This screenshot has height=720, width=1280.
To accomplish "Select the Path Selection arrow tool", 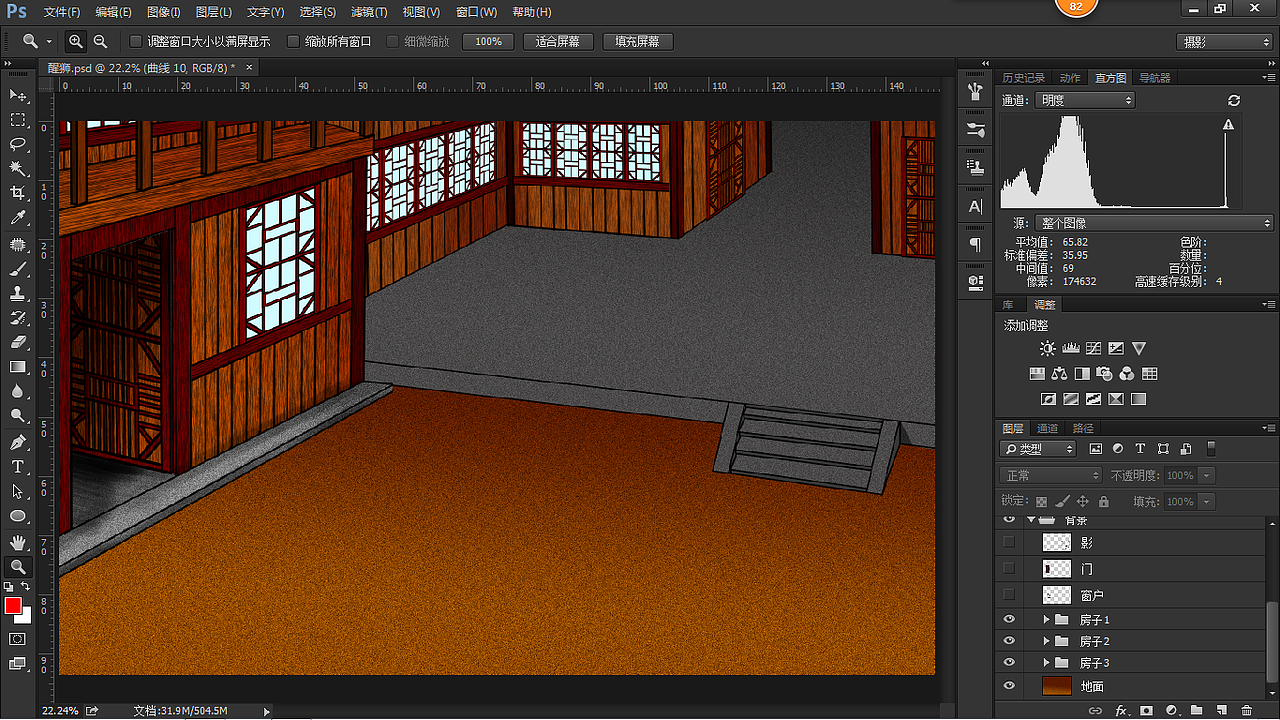I will (18, 491).
